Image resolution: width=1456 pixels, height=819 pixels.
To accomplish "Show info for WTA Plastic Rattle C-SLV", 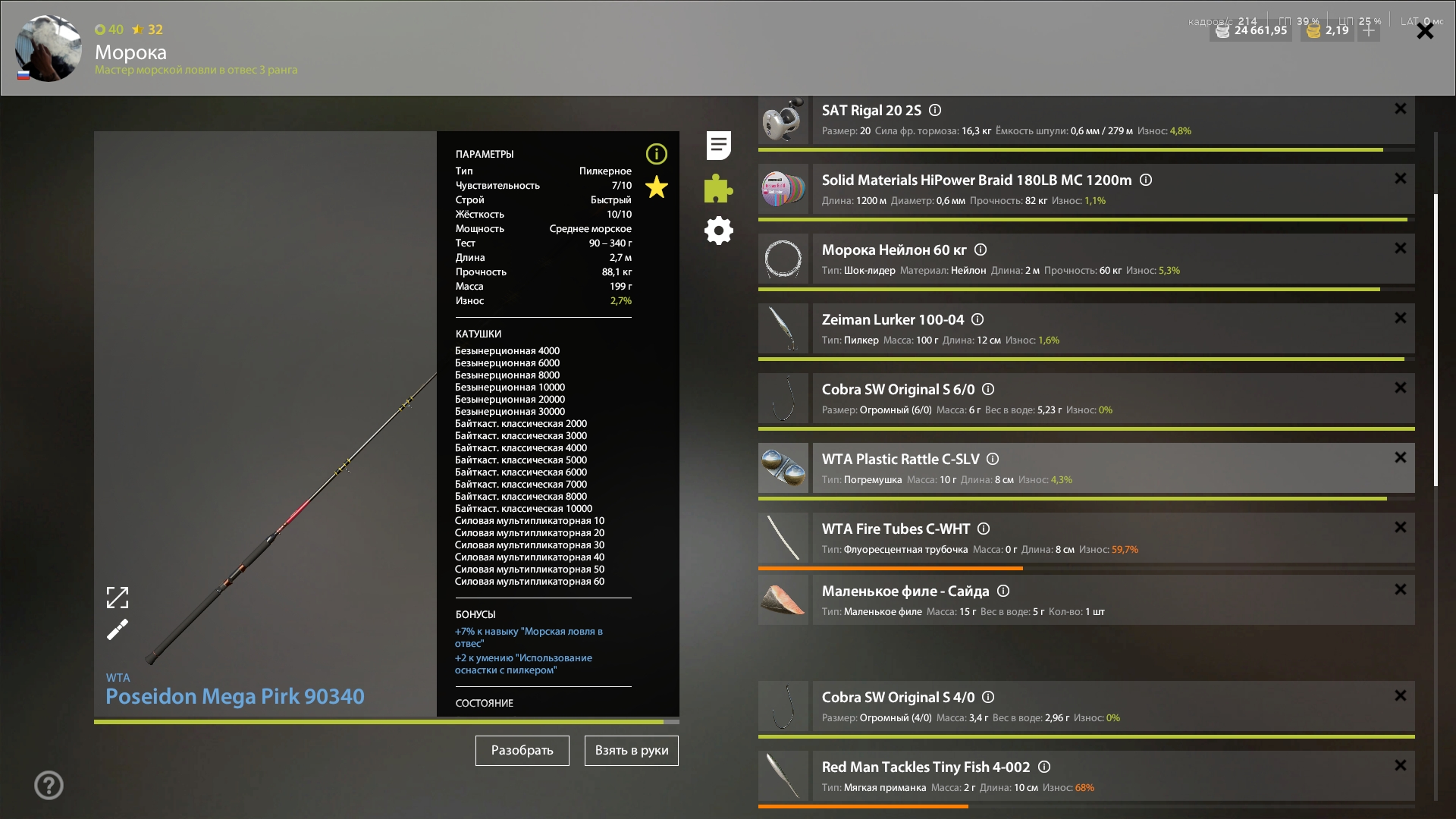I will click(993, 459).
